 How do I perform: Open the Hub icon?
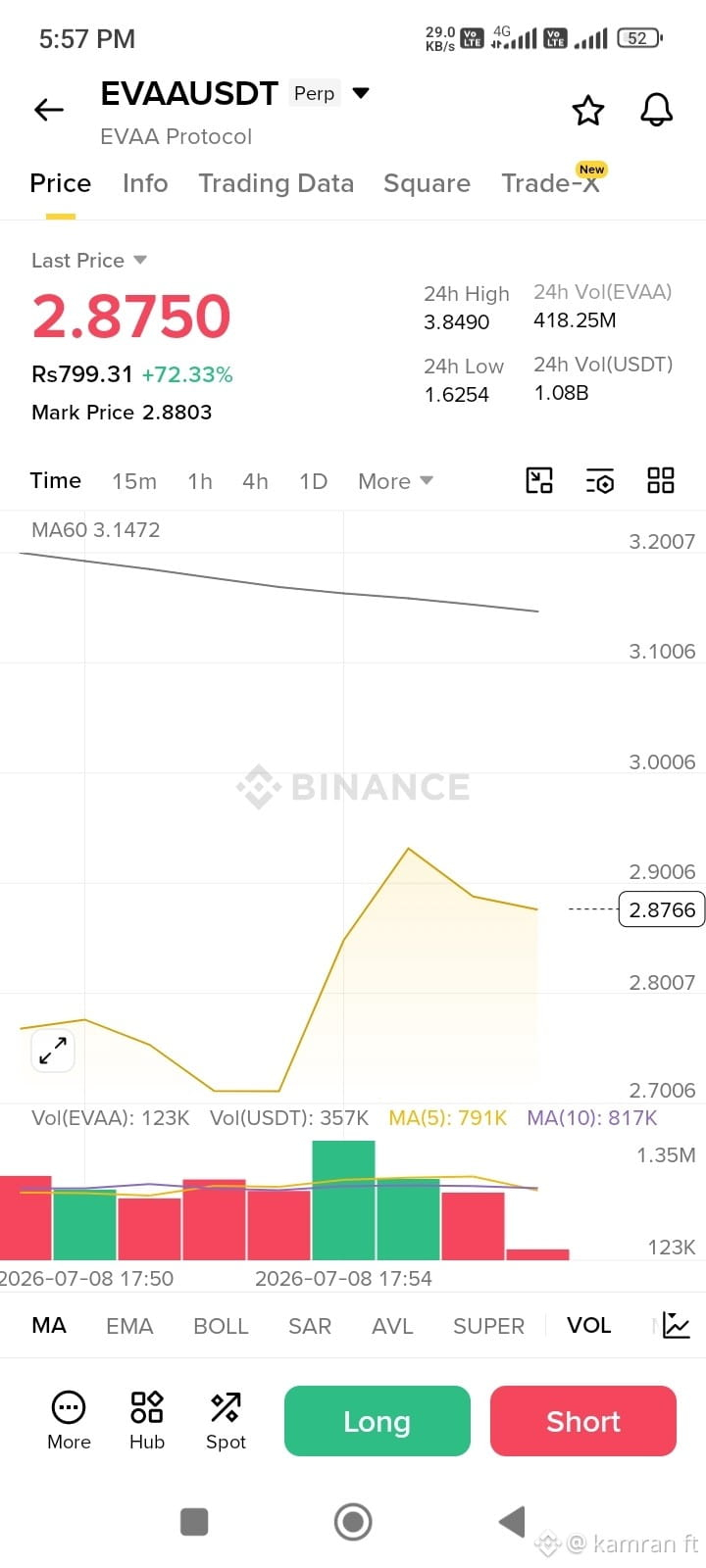pyautogui.click(x=147, y=1420)
